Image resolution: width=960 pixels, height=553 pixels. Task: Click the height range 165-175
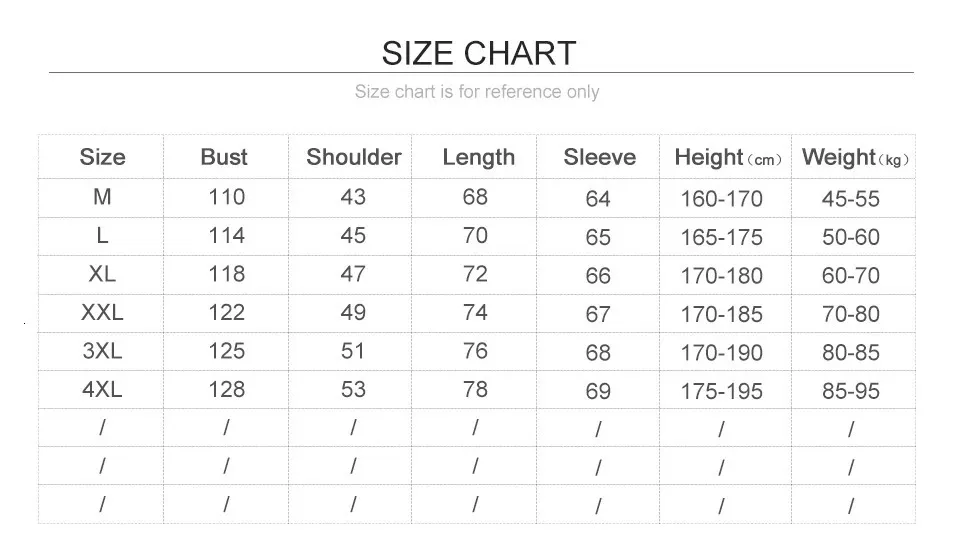click(721, 238)
